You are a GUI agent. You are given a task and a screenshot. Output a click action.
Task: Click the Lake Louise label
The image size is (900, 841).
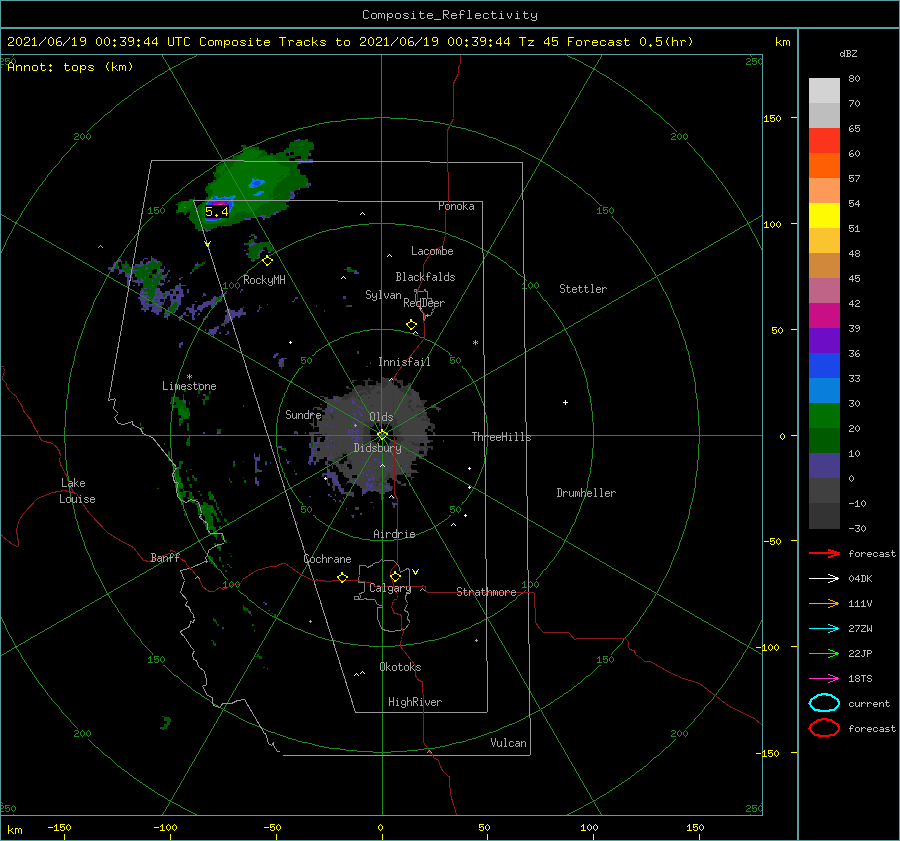click(x=77, y=491)
